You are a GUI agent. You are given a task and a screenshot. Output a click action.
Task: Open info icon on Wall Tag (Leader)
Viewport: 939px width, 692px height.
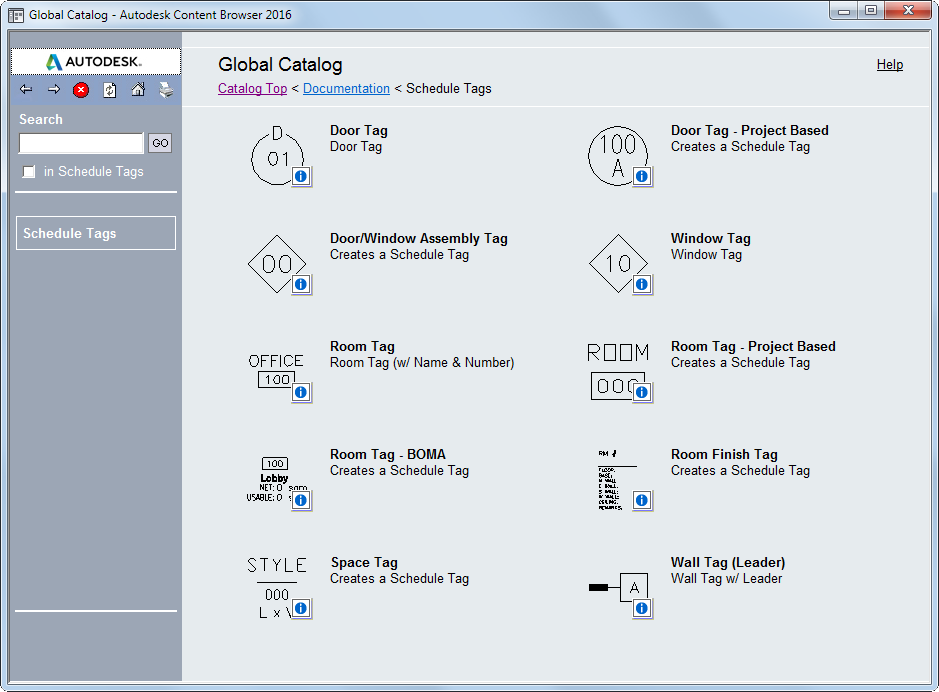pyautogui.click(x=642, y=609)
